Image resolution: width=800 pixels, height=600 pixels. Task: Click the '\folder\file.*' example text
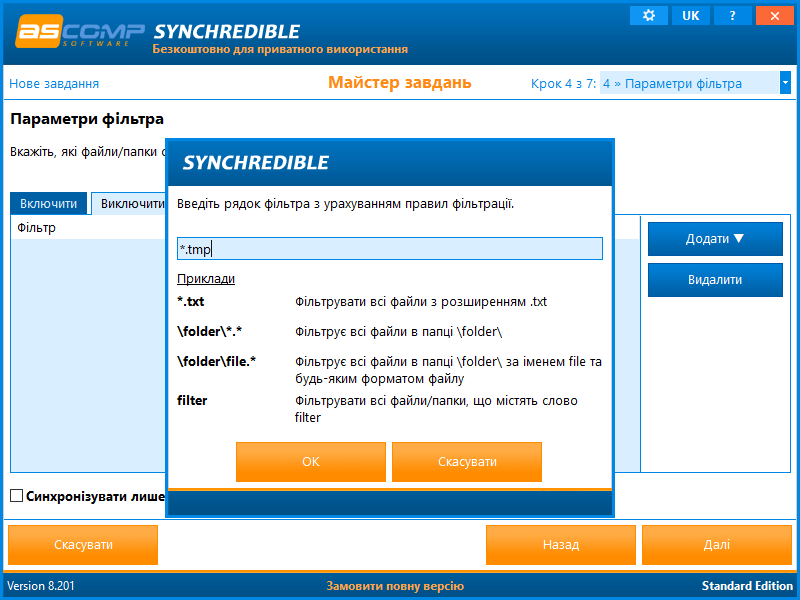click(x=217, y=362)
